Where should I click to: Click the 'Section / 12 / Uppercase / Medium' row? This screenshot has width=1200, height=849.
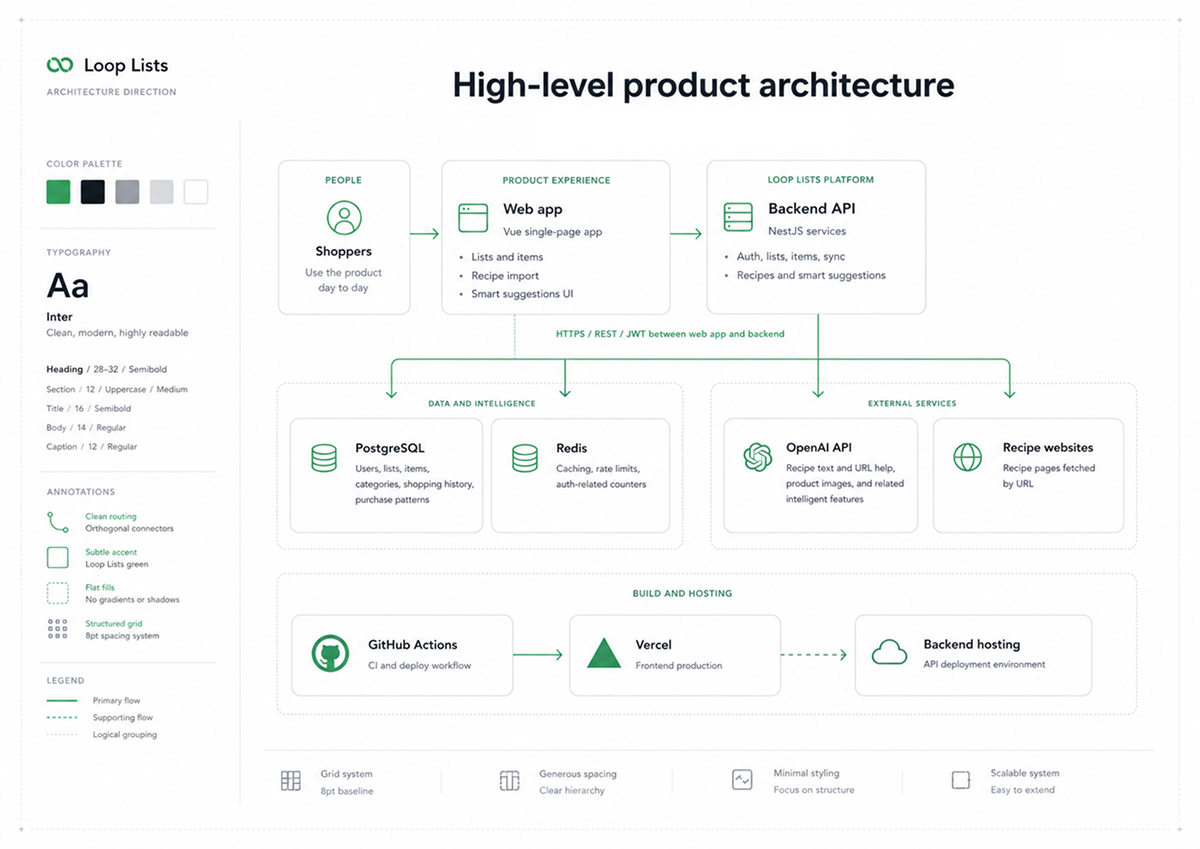pyautogui.click(x=117, y=390)
